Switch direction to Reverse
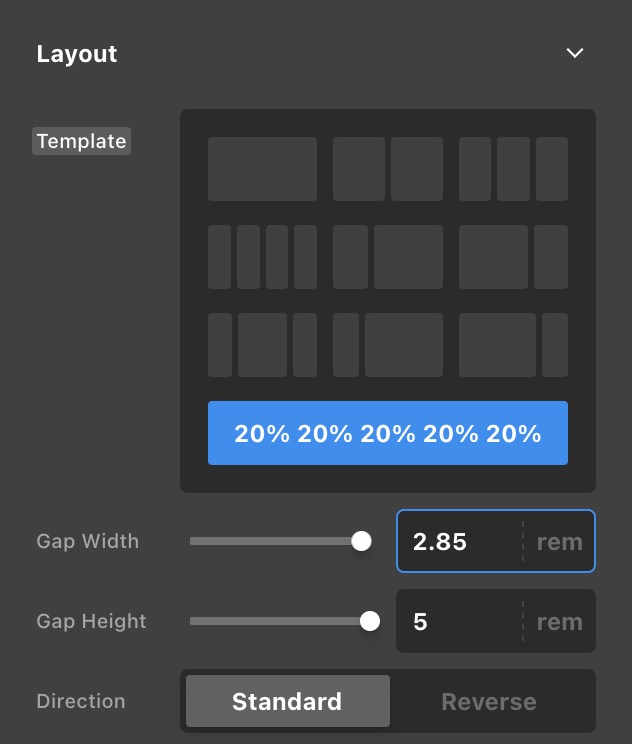Viewport: 632px width, 744px height. [489, 701]
